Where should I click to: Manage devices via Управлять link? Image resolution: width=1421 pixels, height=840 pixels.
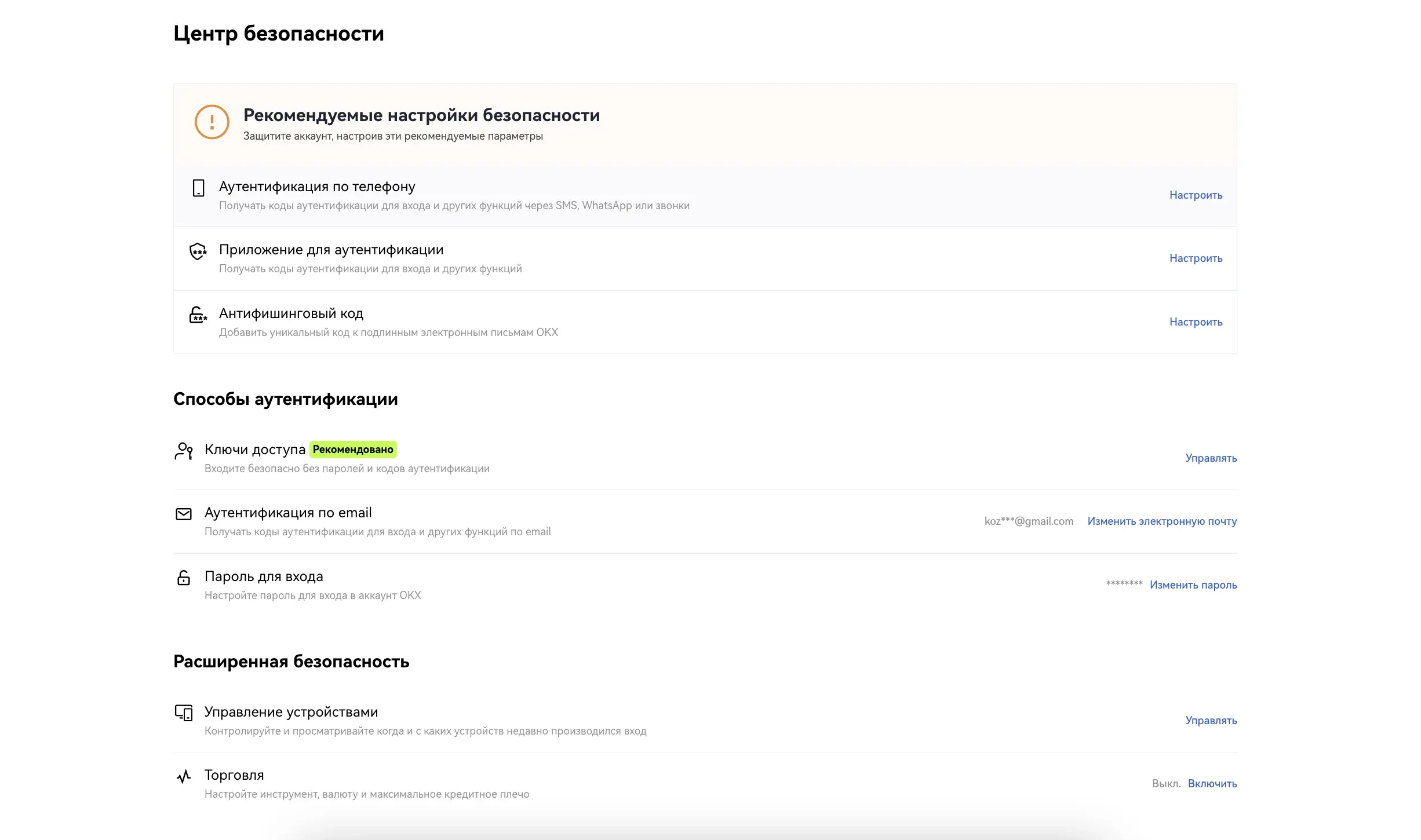click(x=1211, y=721)
